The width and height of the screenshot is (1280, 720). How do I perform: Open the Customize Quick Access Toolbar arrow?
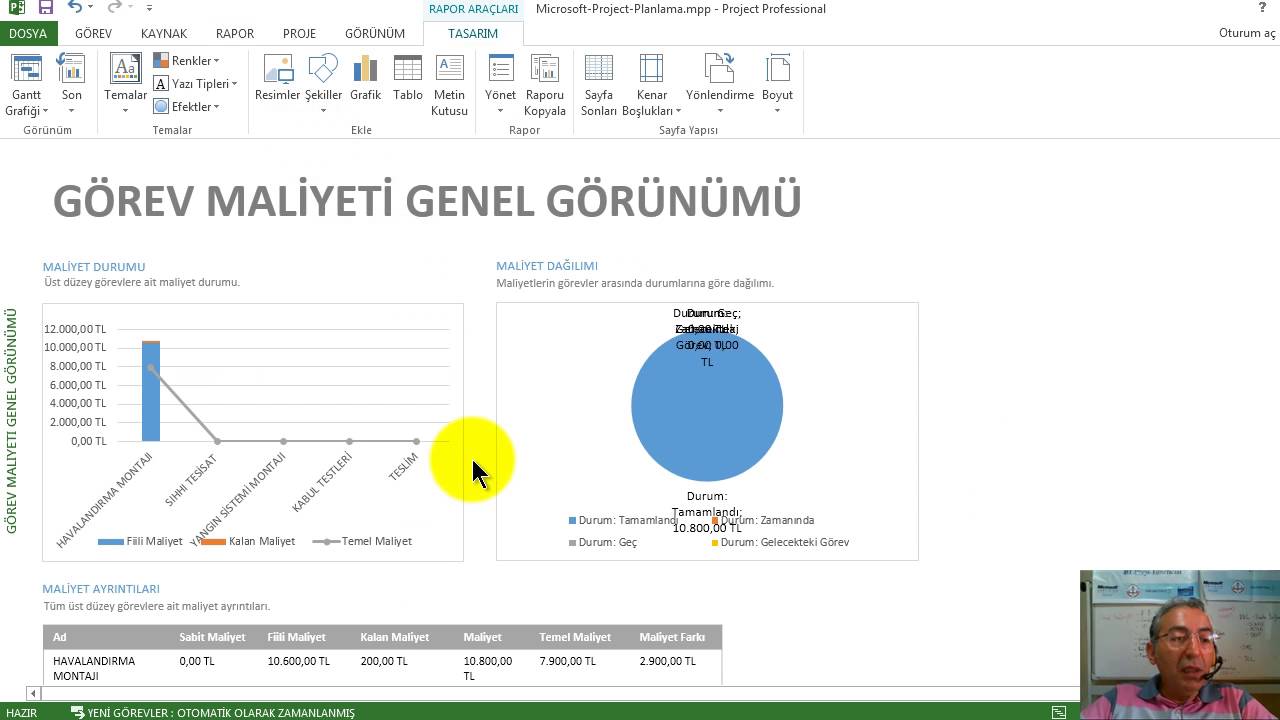tap(149, 9)
